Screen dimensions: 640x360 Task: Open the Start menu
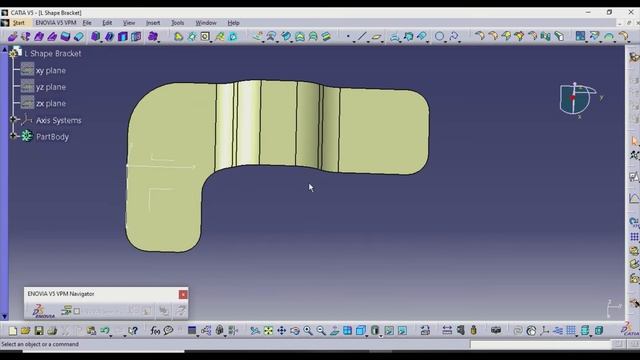click(x=18, y=23)
